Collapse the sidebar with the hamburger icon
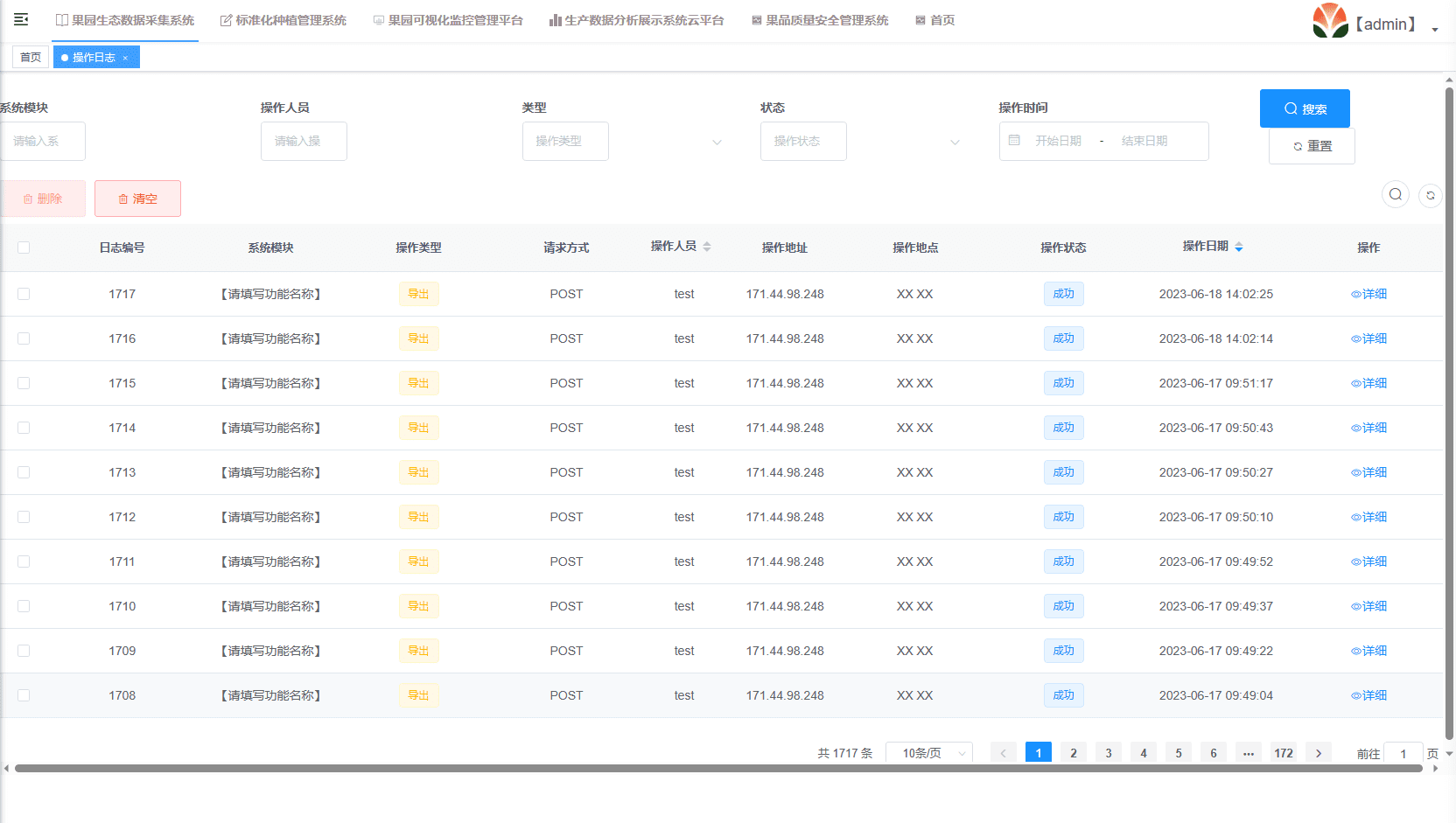The image size is (1456, 823). tap(21, 19)
